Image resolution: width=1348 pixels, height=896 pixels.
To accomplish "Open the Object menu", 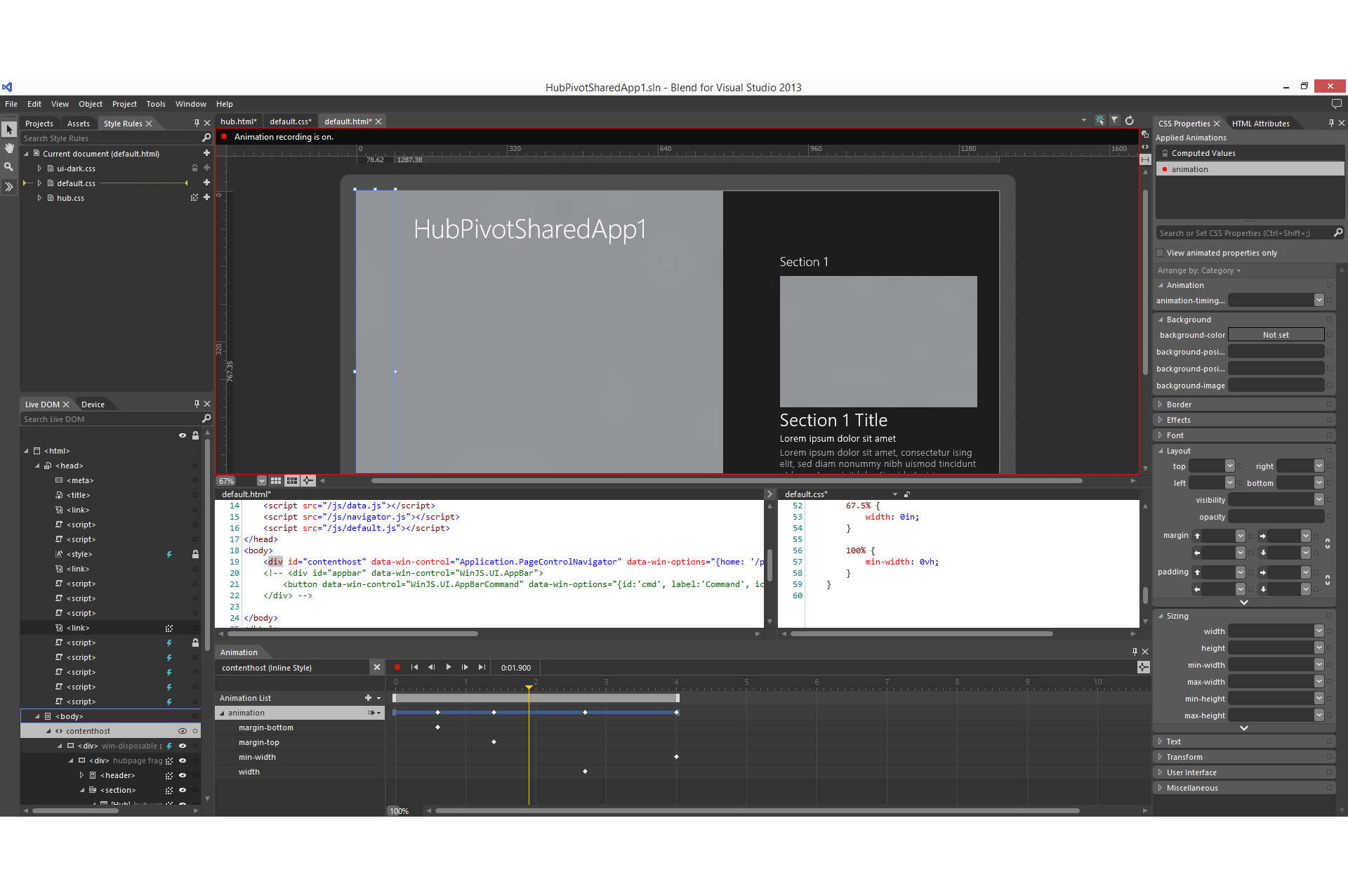I will [x=91, y=104].
